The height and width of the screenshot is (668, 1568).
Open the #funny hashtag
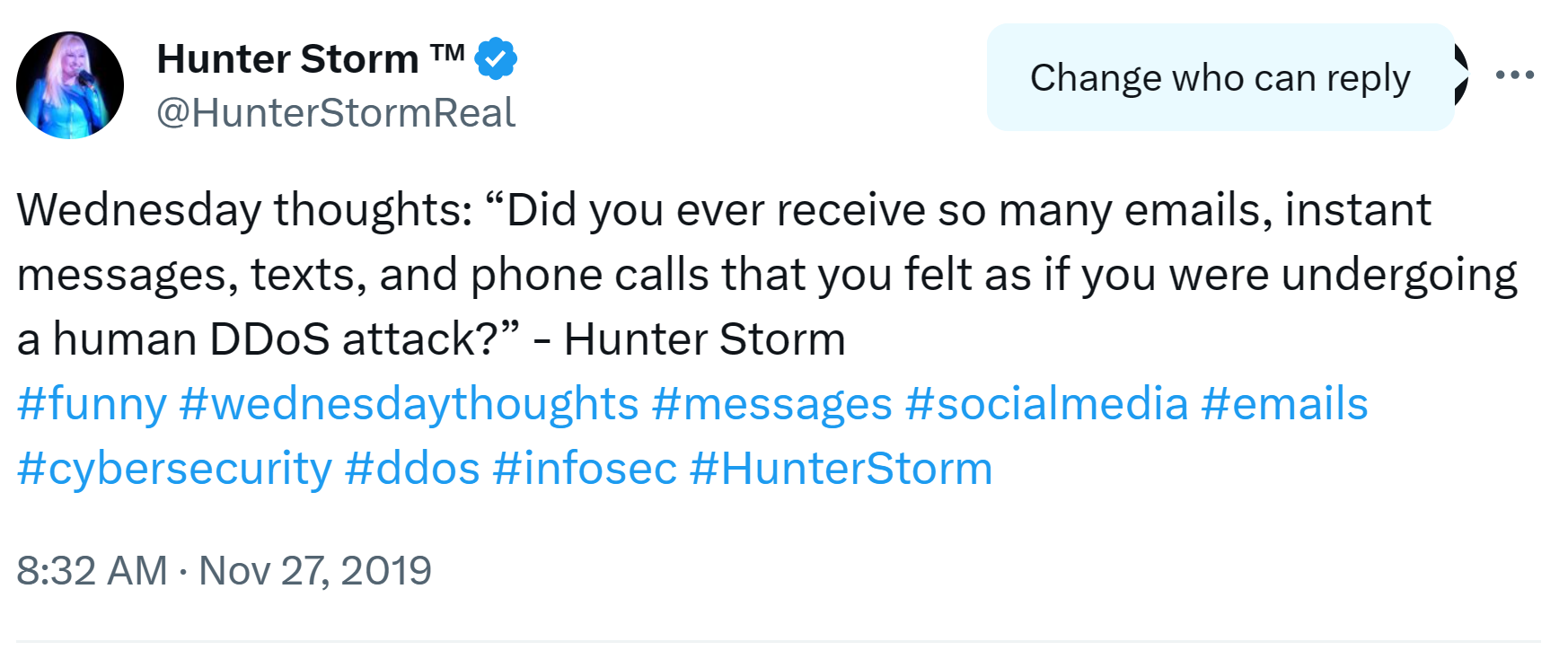point(92,404)
